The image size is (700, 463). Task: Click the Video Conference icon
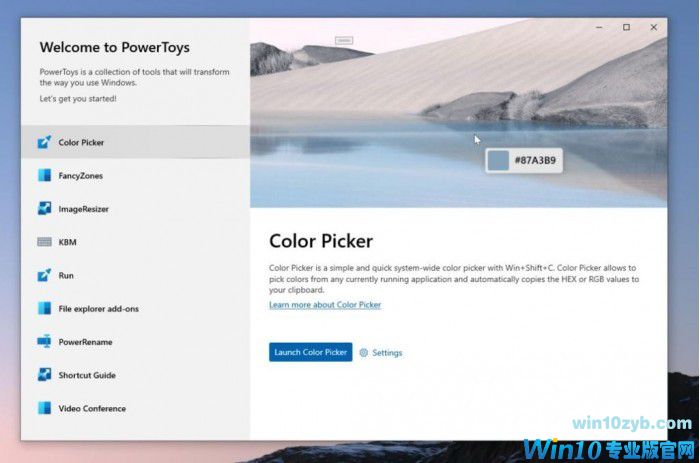click(x=44, y=408)
